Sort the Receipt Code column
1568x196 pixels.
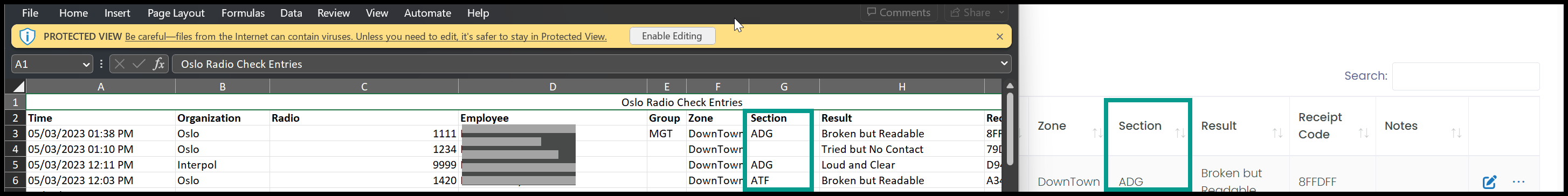[x=1364, y=132]
